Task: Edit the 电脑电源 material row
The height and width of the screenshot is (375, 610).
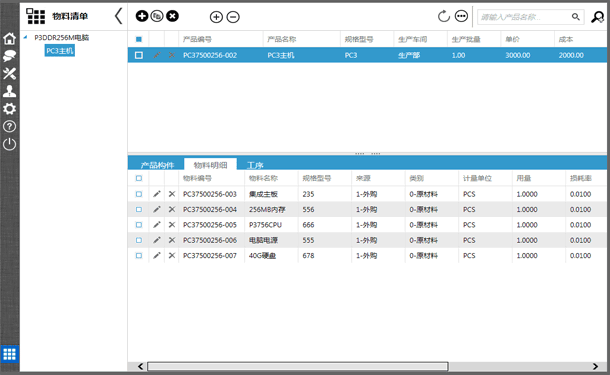Action: point(157,240)
